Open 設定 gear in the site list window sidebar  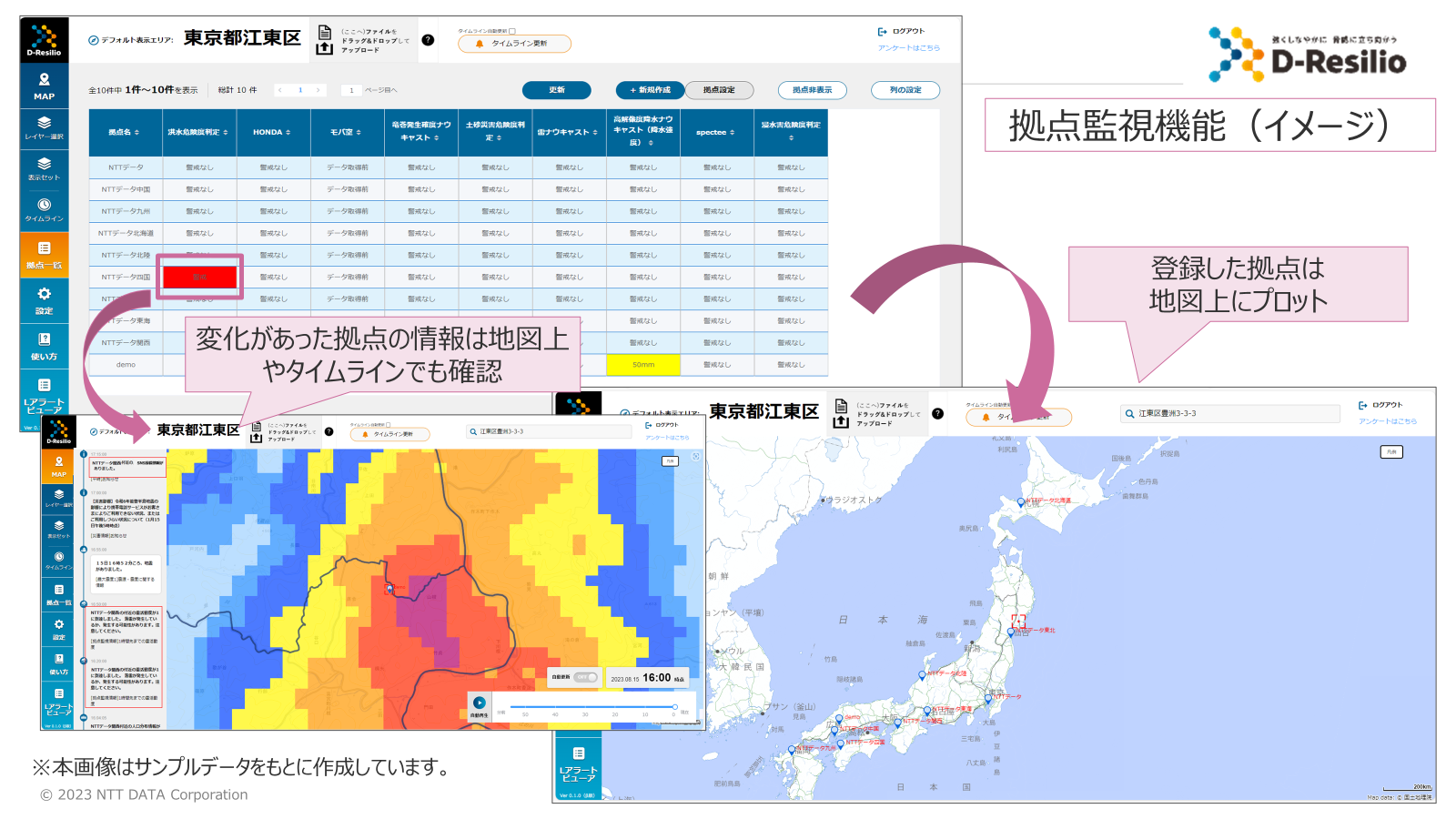(44, 300)
